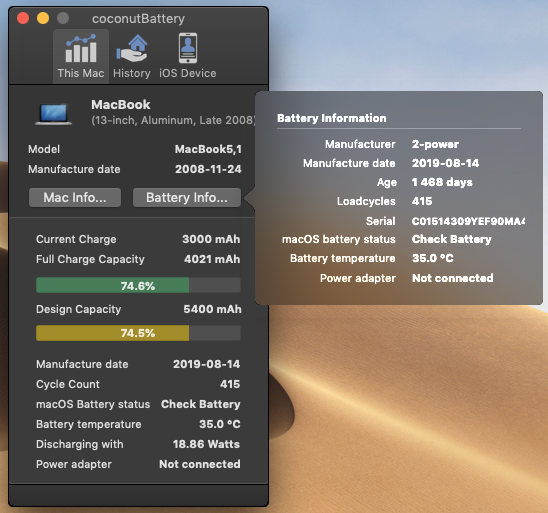Open the iOS Device phone icon
This screenshot has height=513, width=548.
pos(188,48)
